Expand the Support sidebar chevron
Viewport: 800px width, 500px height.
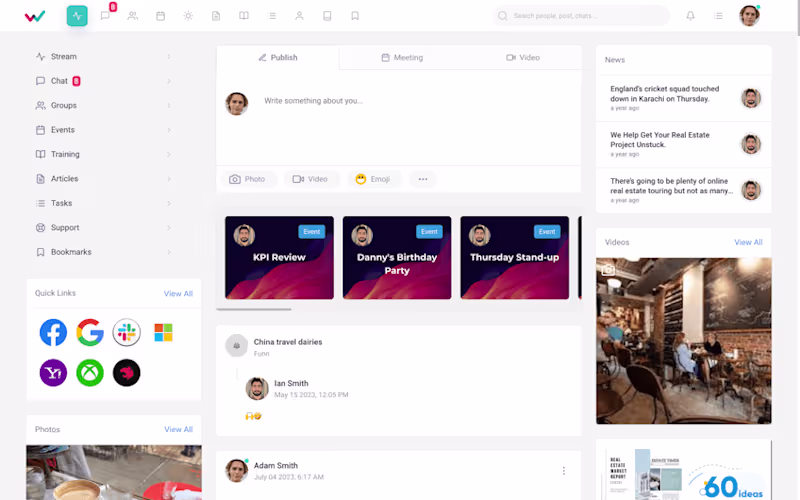tap(169, 228)
